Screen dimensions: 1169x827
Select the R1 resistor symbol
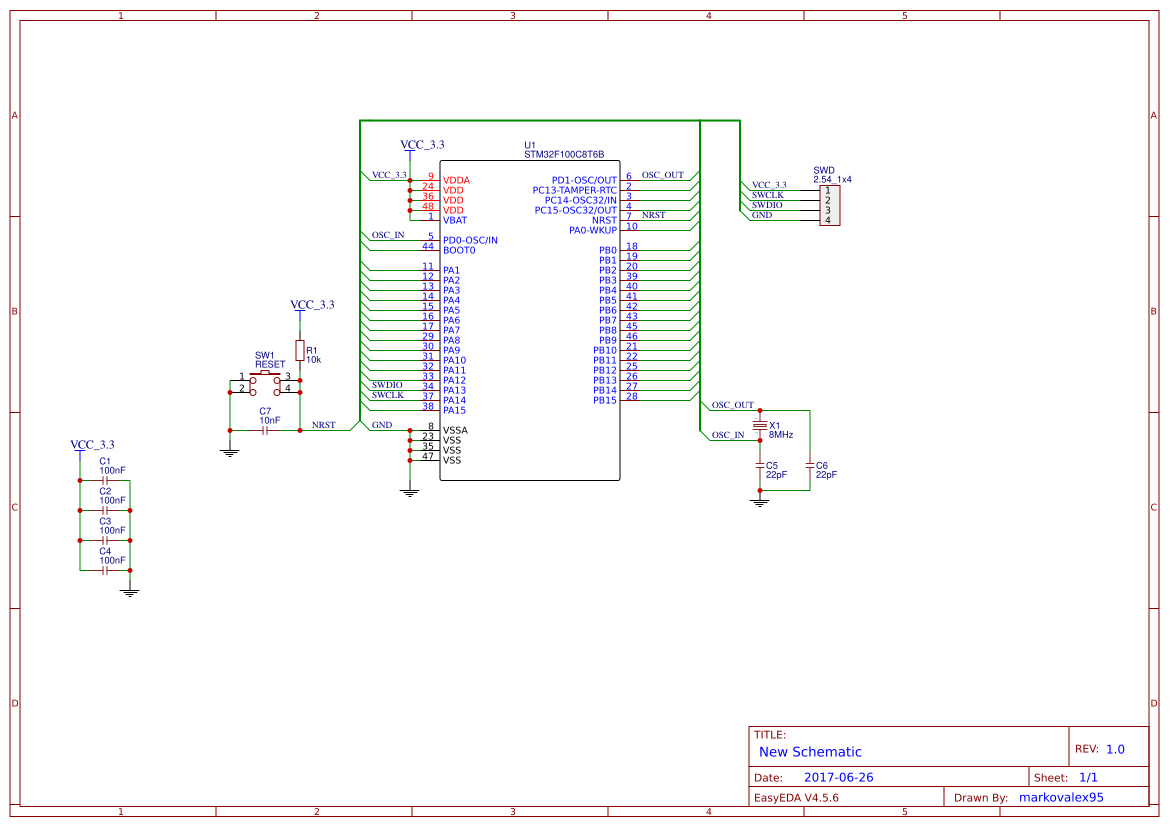click(x=300, y=350)
